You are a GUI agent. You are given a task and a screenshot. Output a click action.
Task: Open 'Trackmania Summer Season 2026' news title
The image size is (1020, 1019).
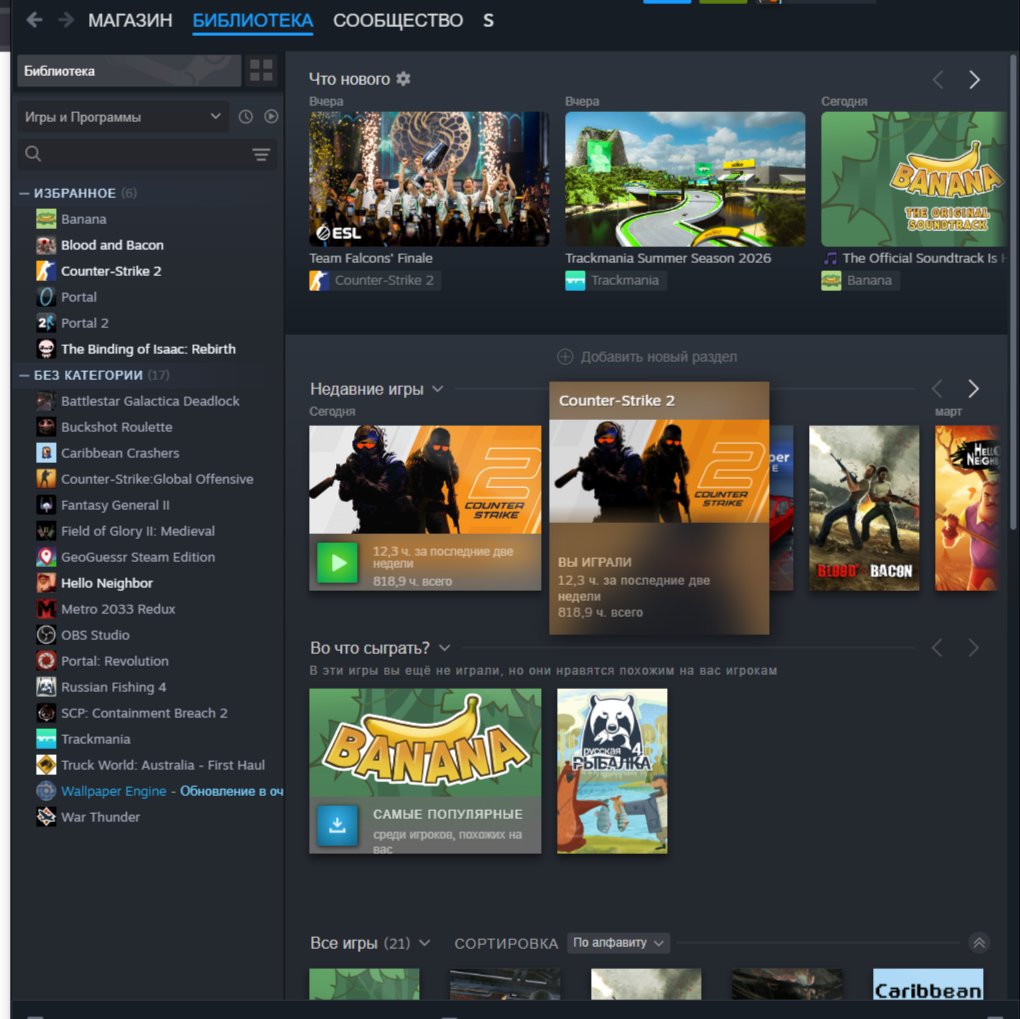point(668,258)
